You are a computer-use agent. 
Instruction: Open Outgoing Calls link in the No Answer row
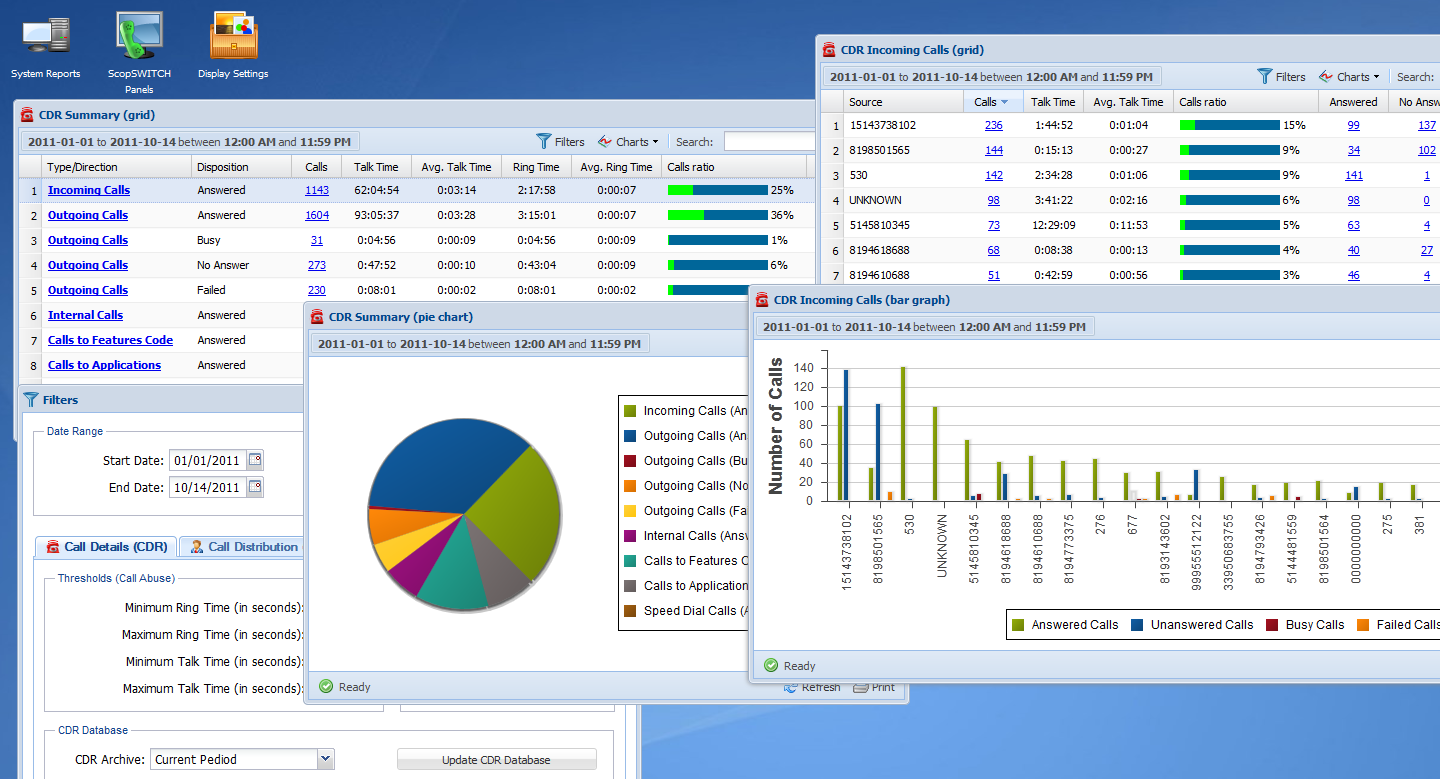tap(88, 265)
